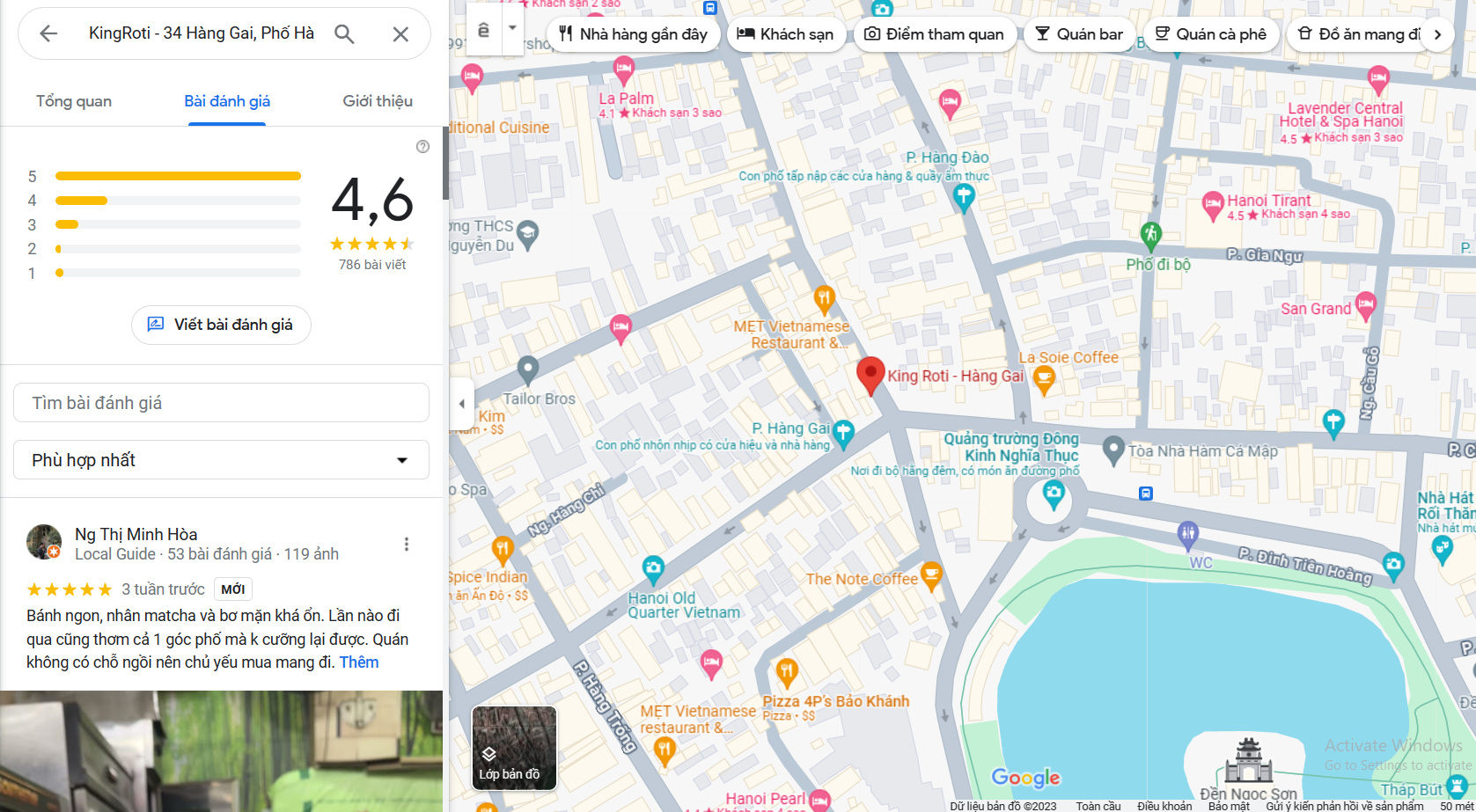Click the Tìm bài đánh giá search field
Viewport: 1476px width, 812px height.
pos(221,403)
